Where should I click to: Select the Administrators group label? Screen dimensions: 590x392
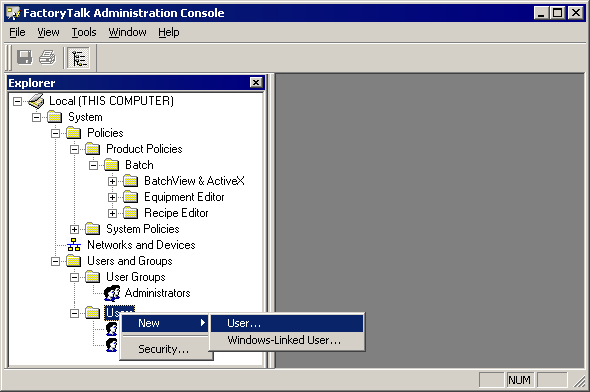(157, 293)
